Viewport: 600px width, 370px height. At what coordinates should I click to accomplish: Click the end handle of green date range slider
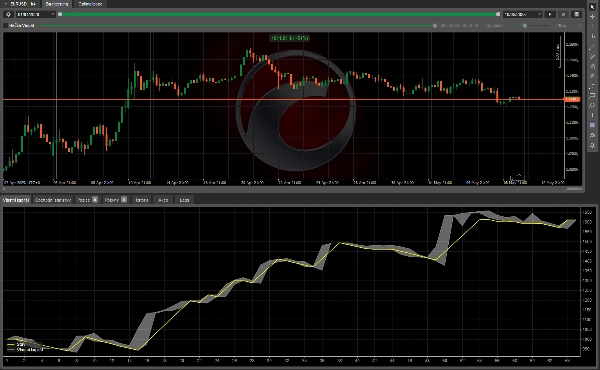click(x=498, y=14)
